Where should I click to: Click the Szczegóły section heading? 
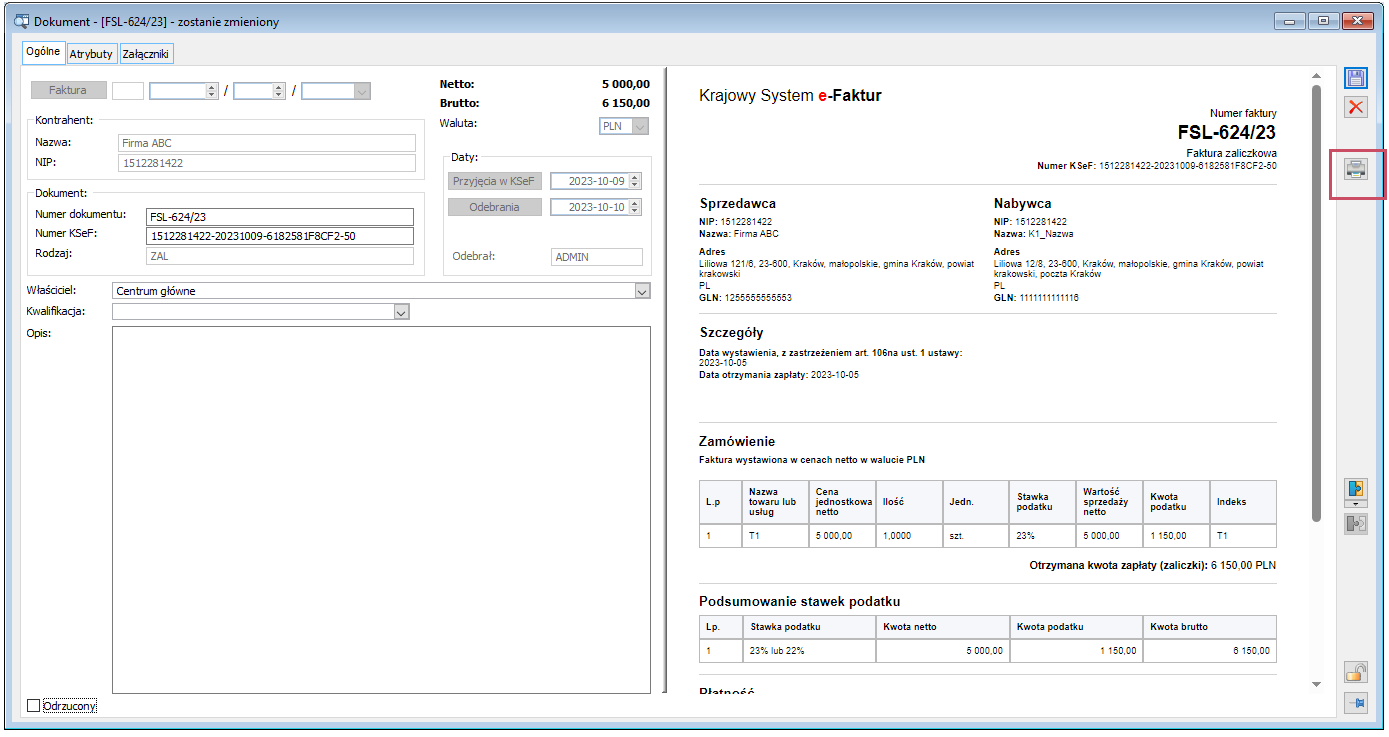point(731,333)
